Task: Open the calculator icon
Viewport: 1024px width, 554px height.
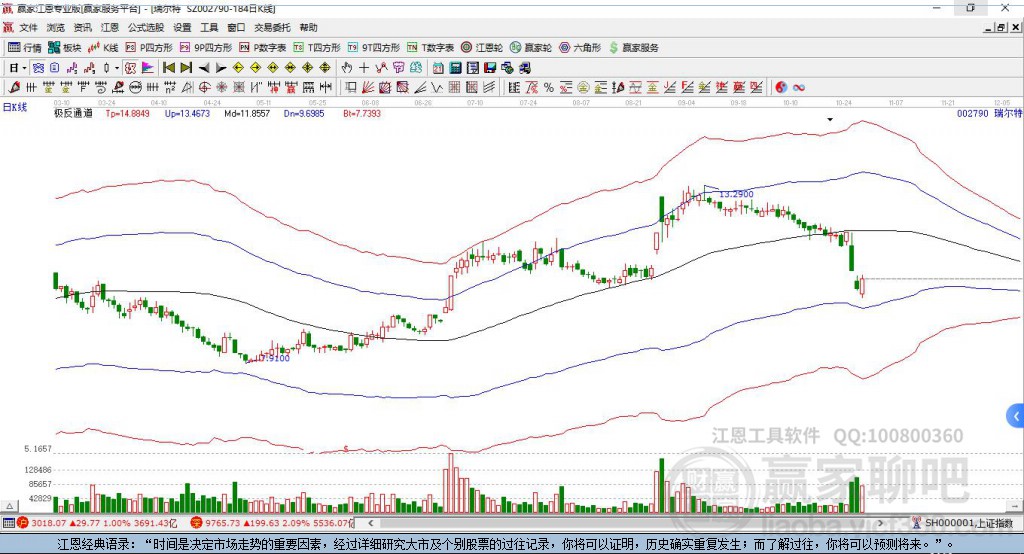Action: pos(455,68)
